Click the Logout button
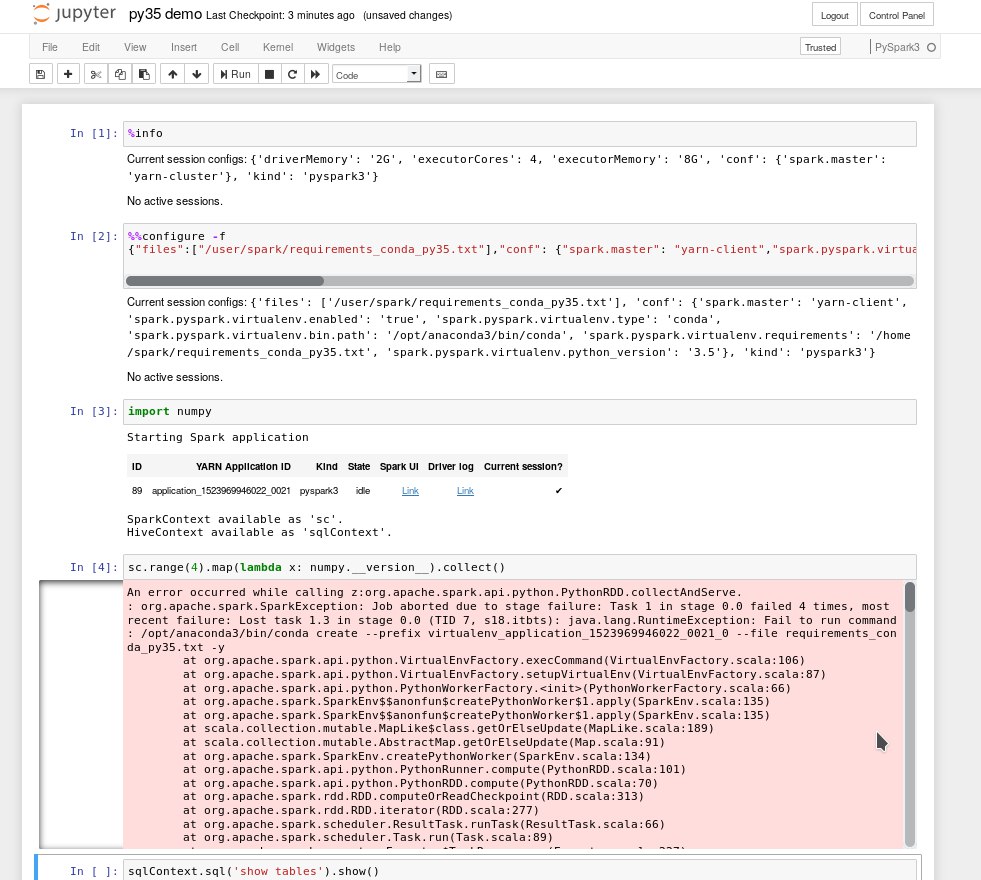 [835, 15]
